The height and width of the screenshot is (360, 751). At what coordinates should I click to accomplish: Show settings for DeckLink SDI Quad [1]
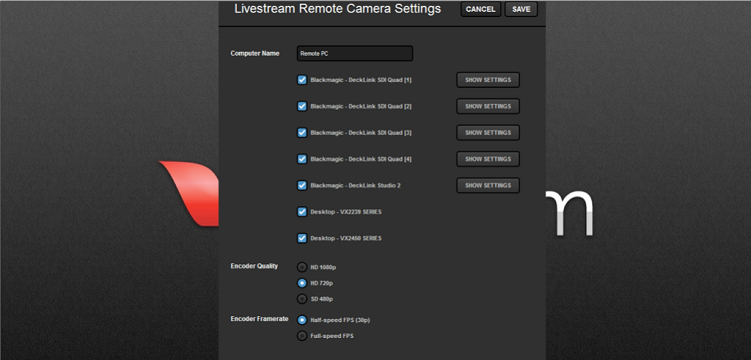(488, 80)
